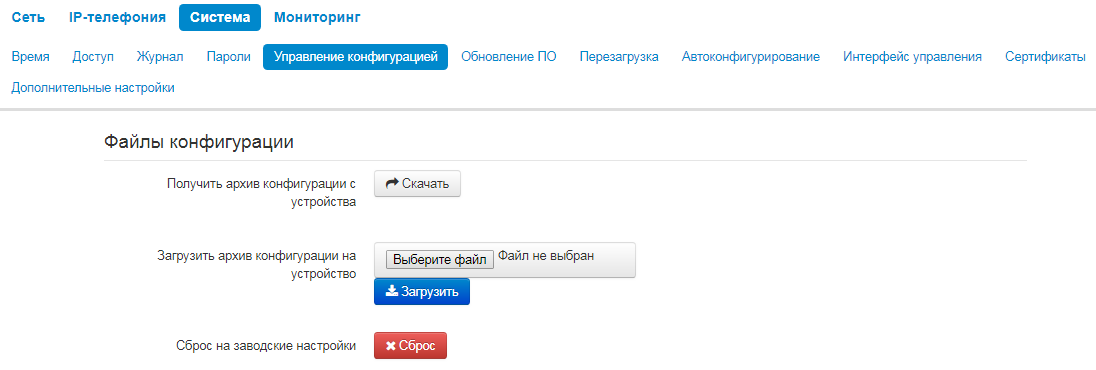Switch to the Перезагрузка tab

click(619, 57)
